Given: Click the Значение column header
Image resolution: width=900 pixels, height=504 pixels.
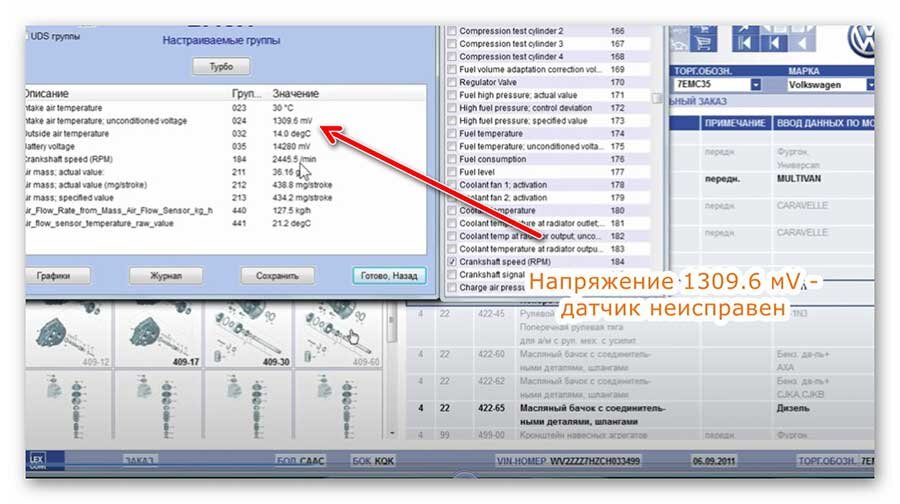Looking at the screenshot, I should 296,94.
